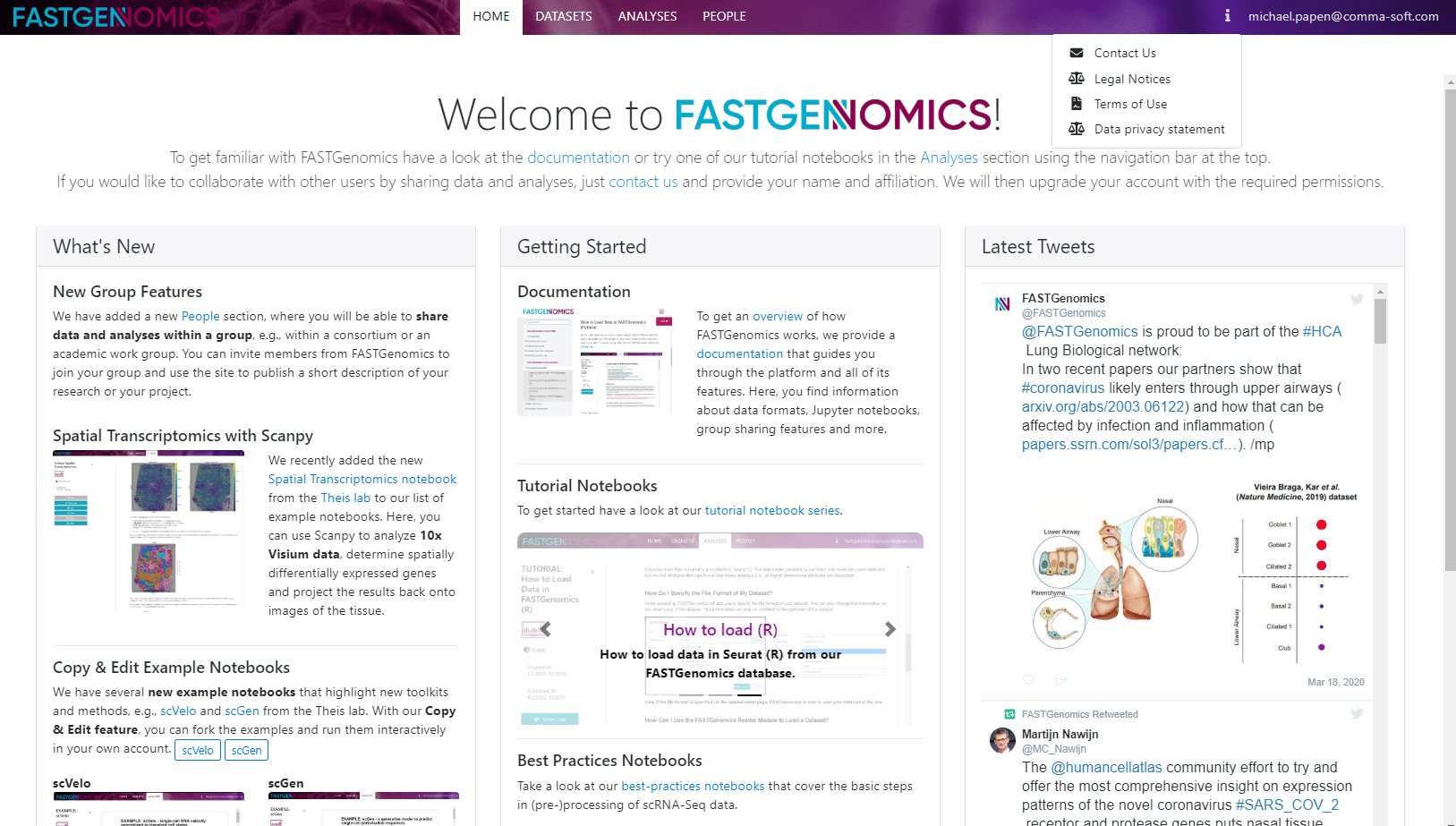The image size is (1456, 826).
Task: Click scVelo inline text link
Action: tap(178, 711)
